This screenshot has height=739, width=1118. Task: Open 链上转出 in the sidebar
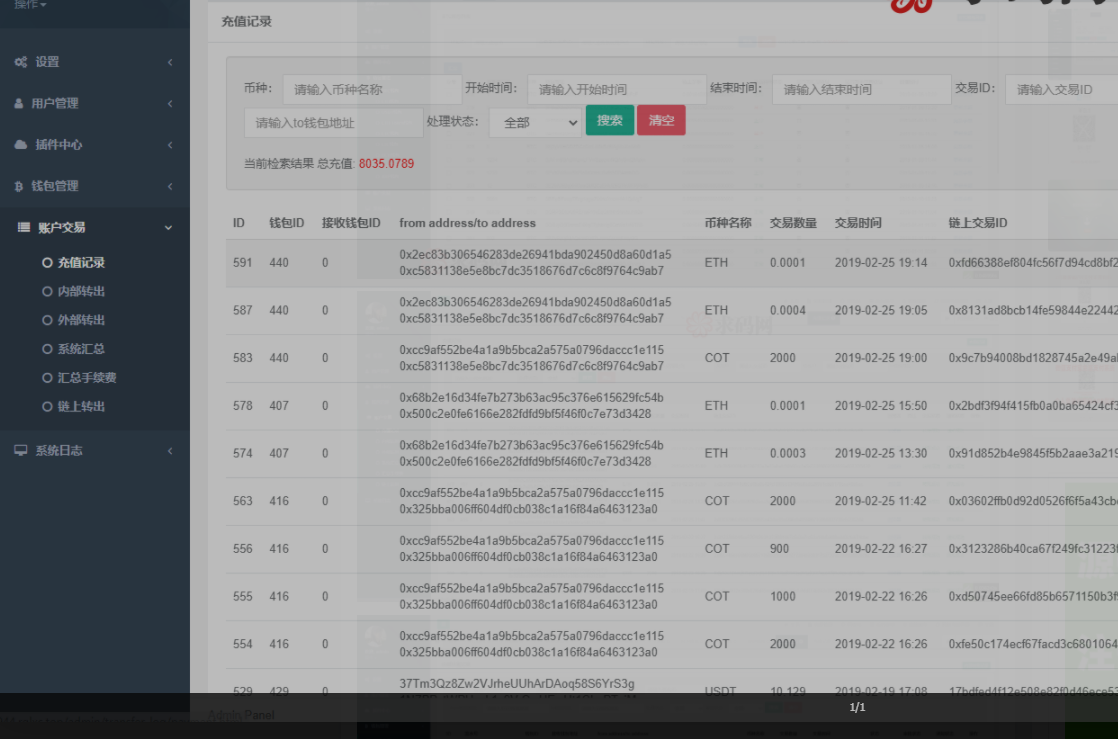point(80,407)
